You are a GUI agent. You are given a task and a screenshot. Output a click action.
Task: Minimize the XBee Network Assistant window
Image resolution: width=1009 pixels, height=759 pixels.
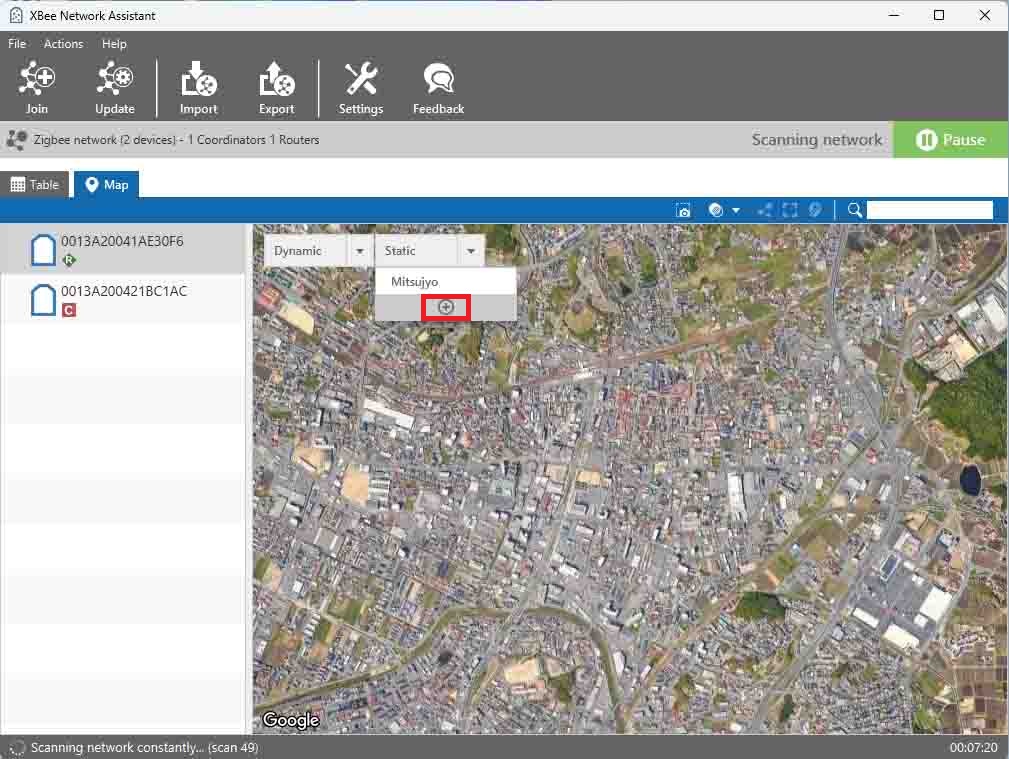click(x=893, y=15)
